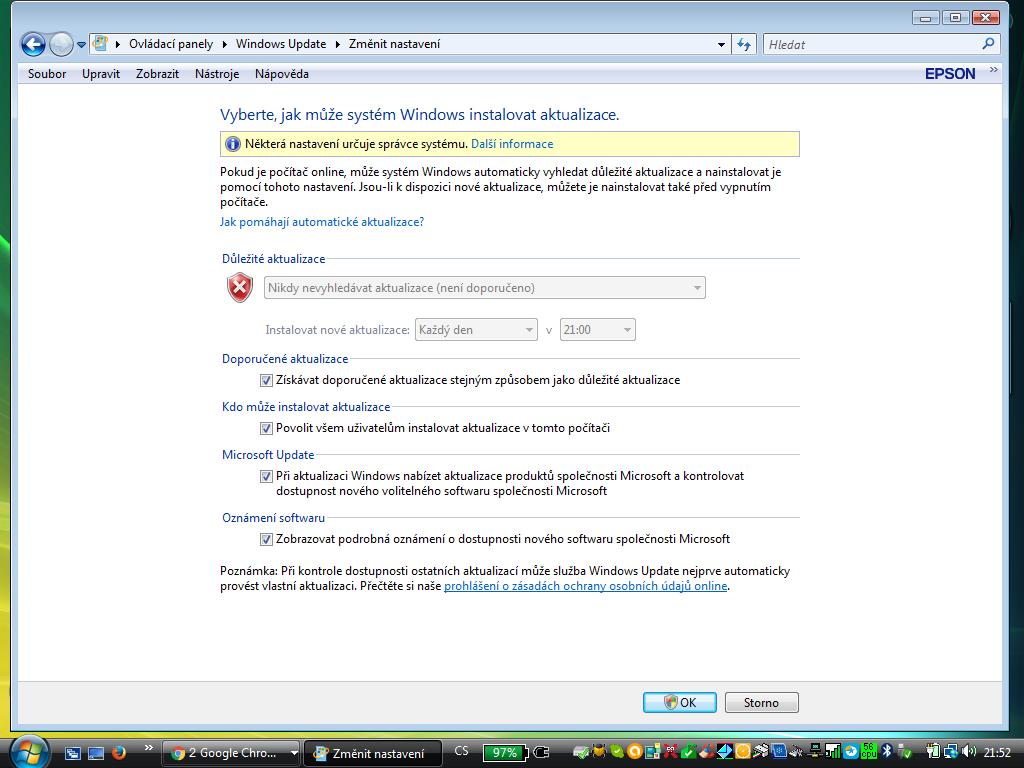Image resolution: width=1024 pixels, height=768 pixels.
Task: Confirm settings with the OK button
Action: tap(680, 703)
